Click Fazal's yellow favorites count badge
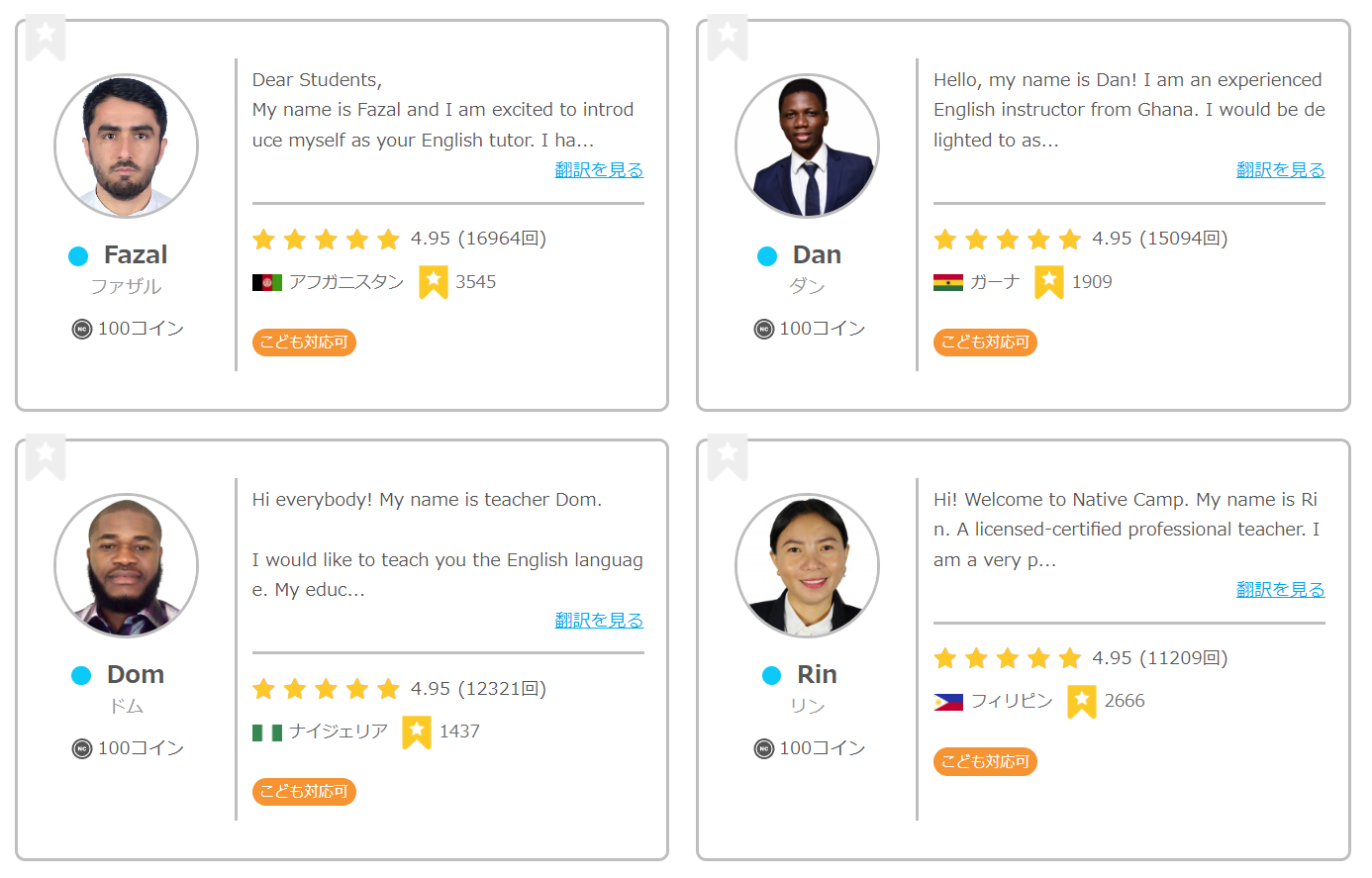The width and height of the screenshot is (1372, 878). 433,282
